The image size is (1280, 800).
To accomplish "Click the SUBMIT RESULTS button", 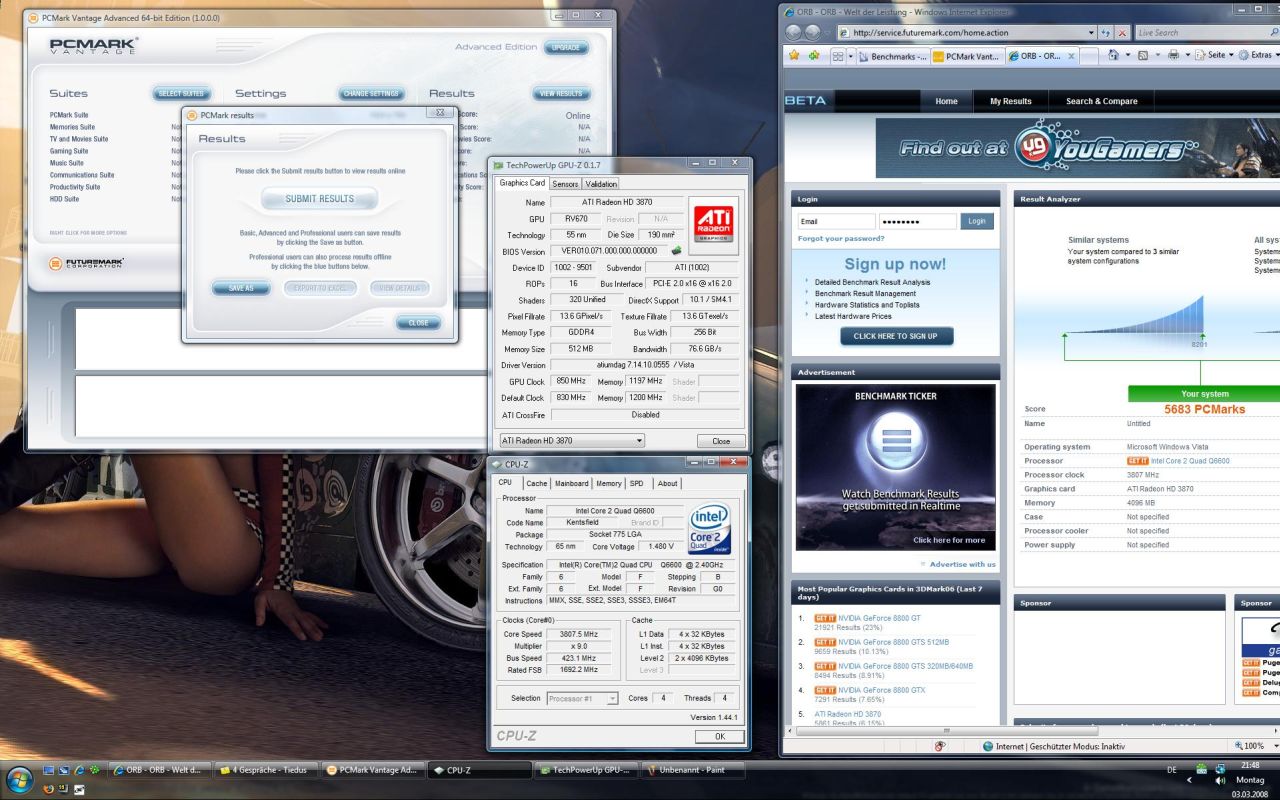I will coord(320,199).
